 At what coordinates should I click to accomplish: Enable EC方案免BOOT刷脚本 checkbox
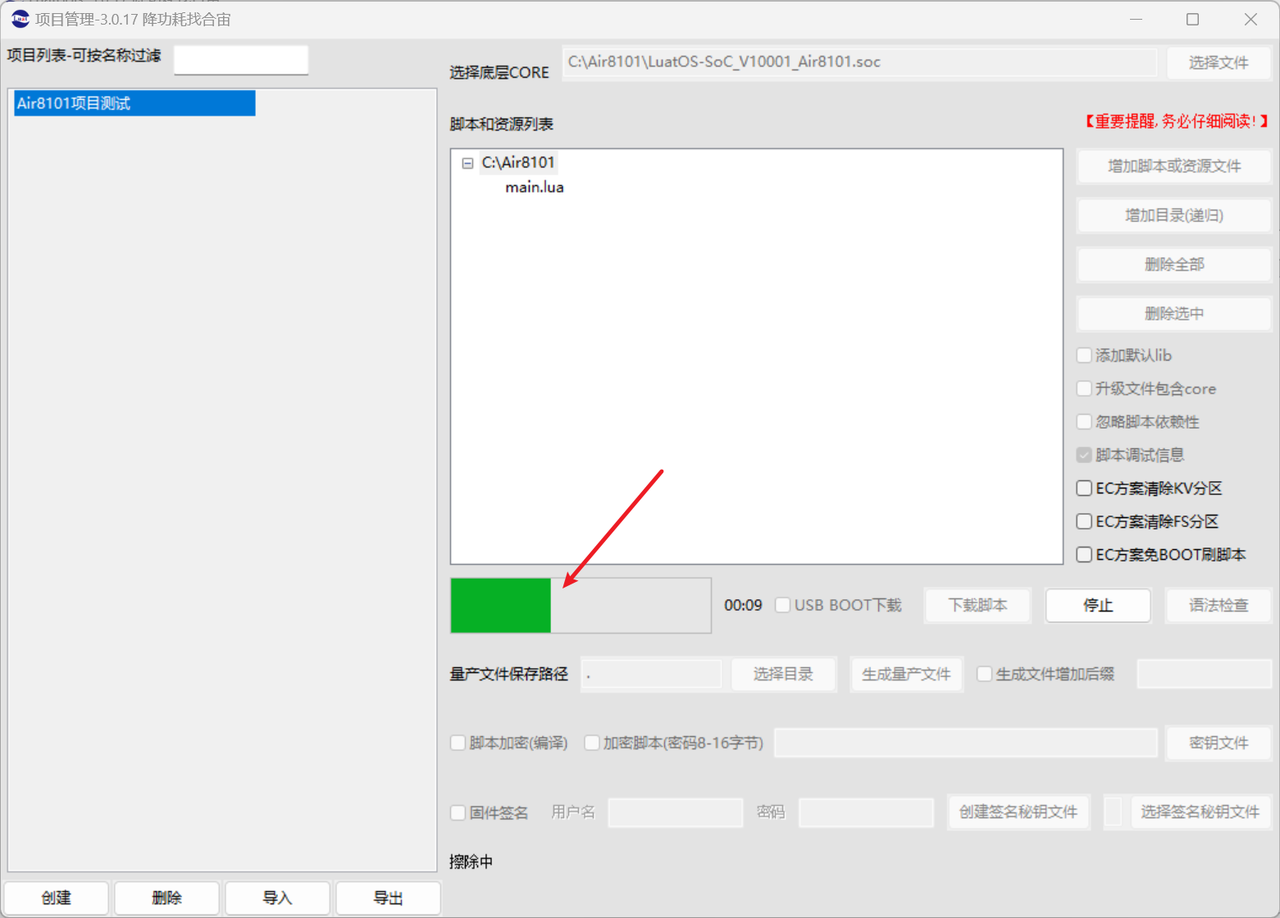point(1084,554)
